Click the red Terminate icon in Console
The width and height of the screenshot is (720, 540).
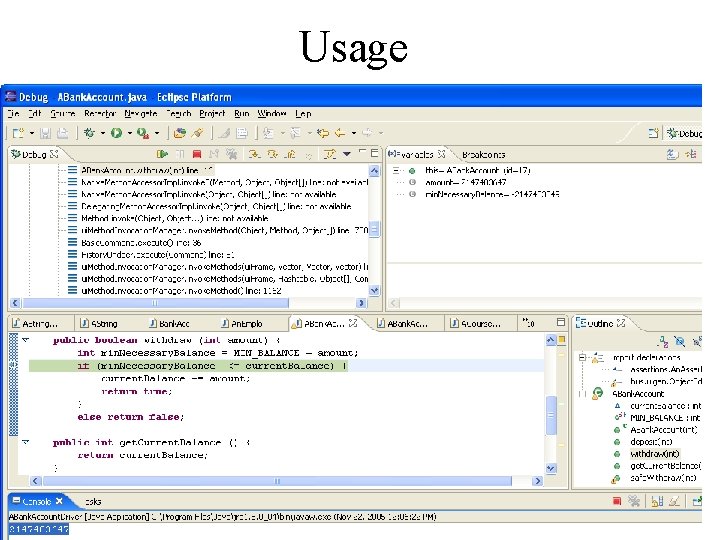[x=617, y=501]
